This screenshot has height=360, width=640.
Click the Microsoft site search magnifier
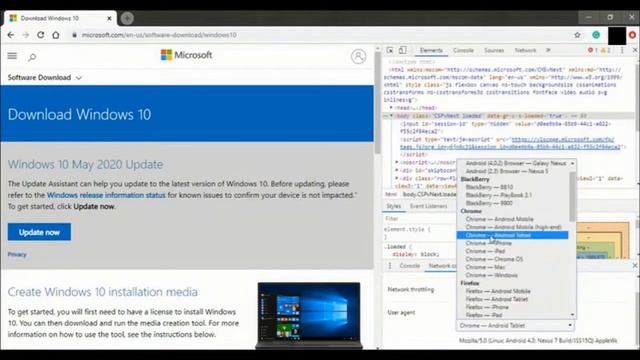[x=32, y=57]
